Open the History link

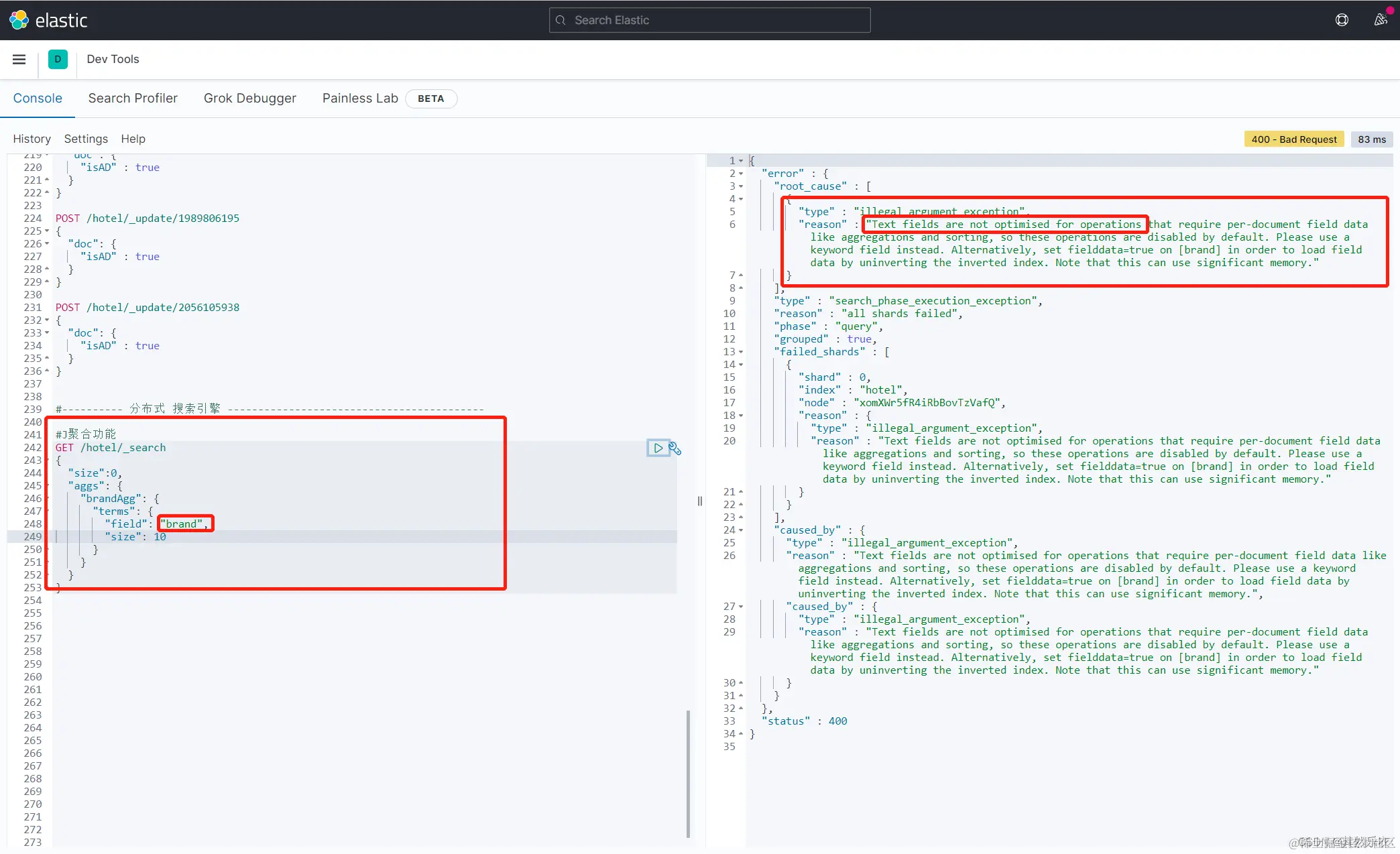[x=32, y=139]
